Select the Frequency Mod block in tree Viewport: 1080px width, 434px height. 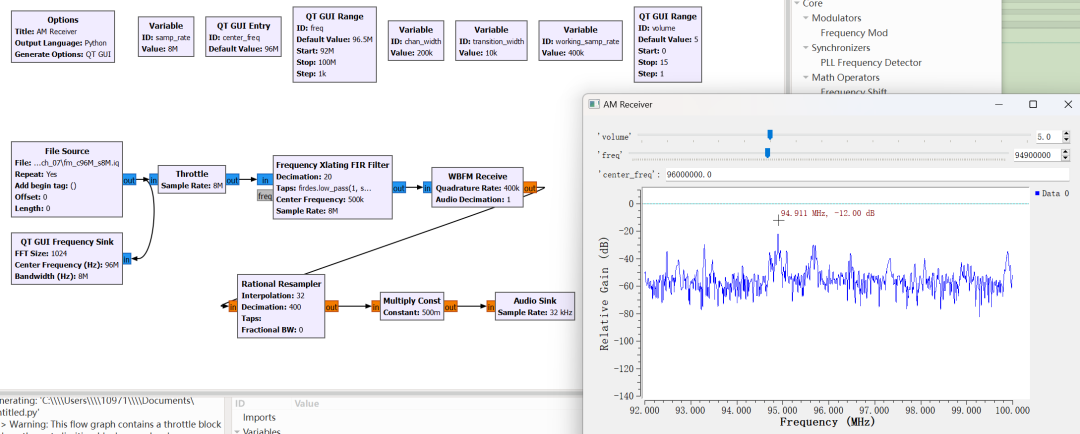(x=853, y=33)
